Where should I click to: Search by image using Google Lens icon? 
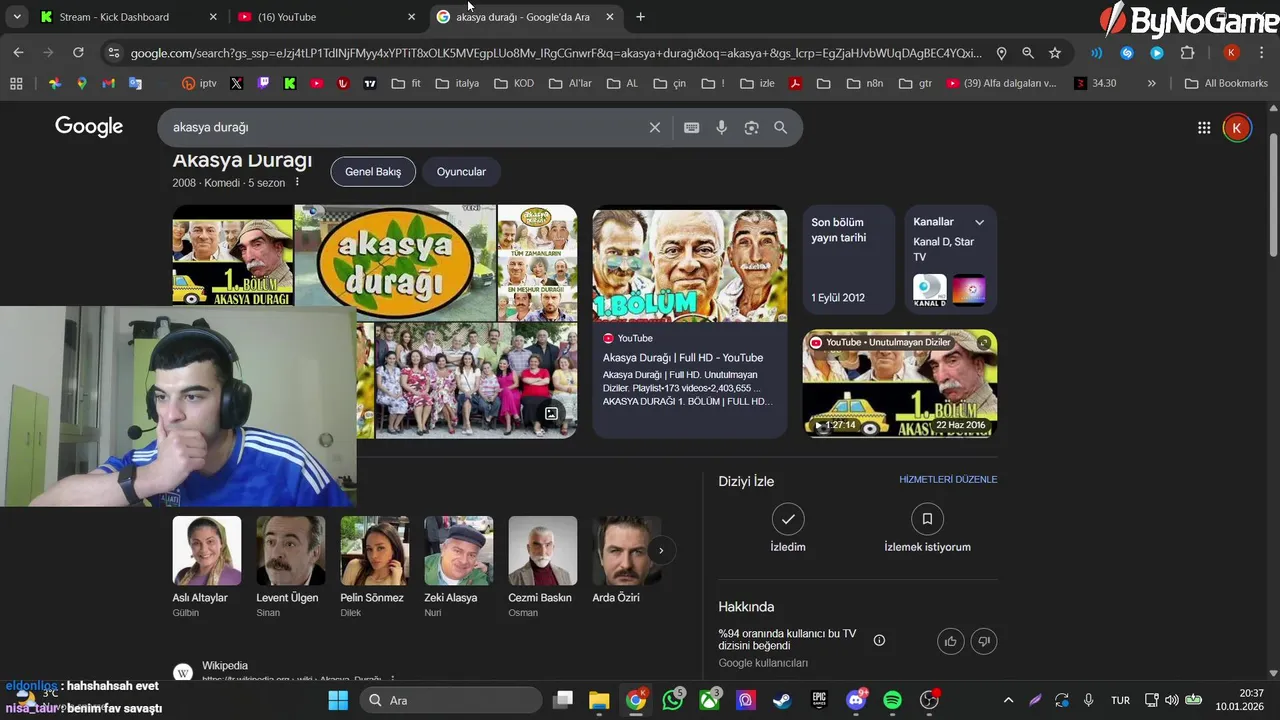coord(751,128)
